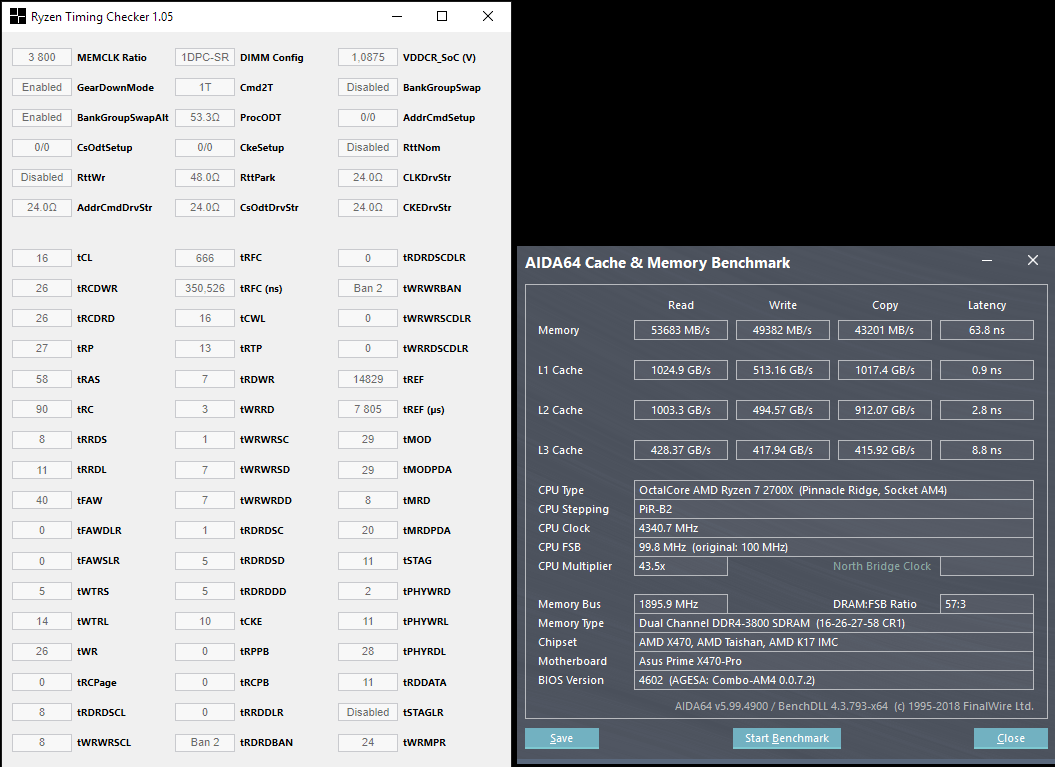
Task: Click the tCKE value field 10
Action: [205, 621]
